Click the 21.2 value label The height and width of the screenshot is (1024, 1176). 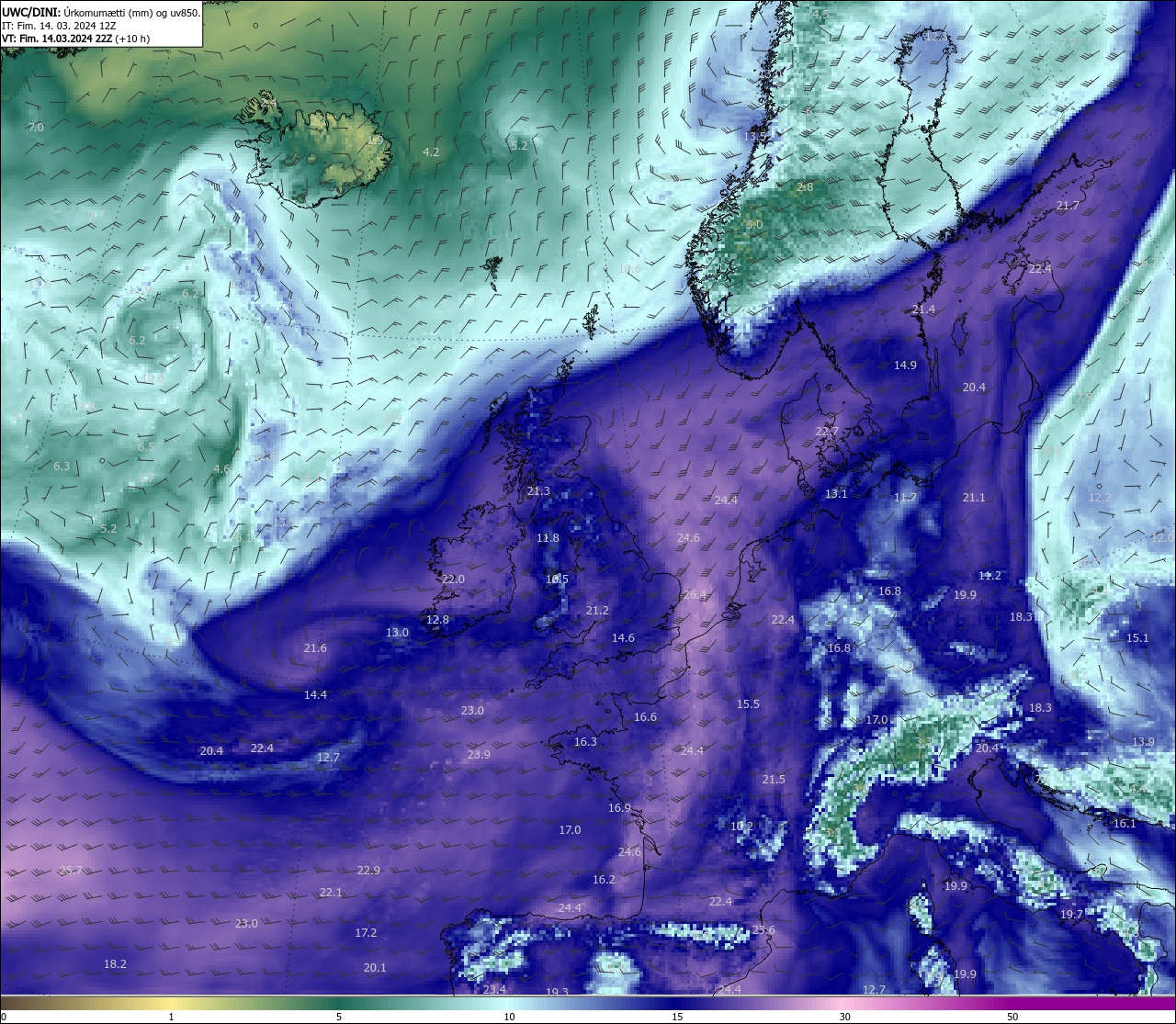[597, 610]
